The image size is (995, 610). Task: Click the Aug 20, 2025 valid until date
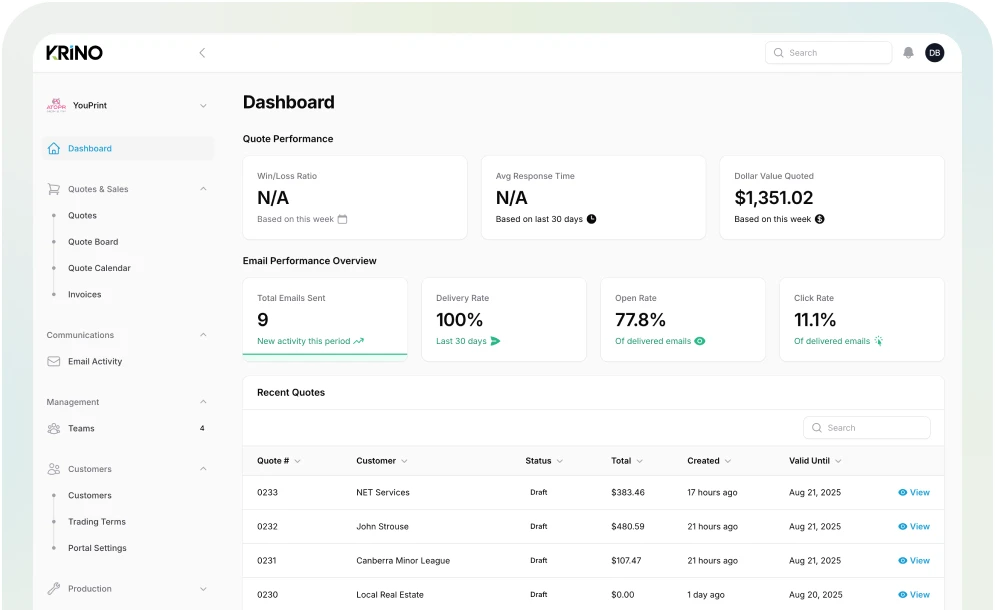tap(815, 595)
